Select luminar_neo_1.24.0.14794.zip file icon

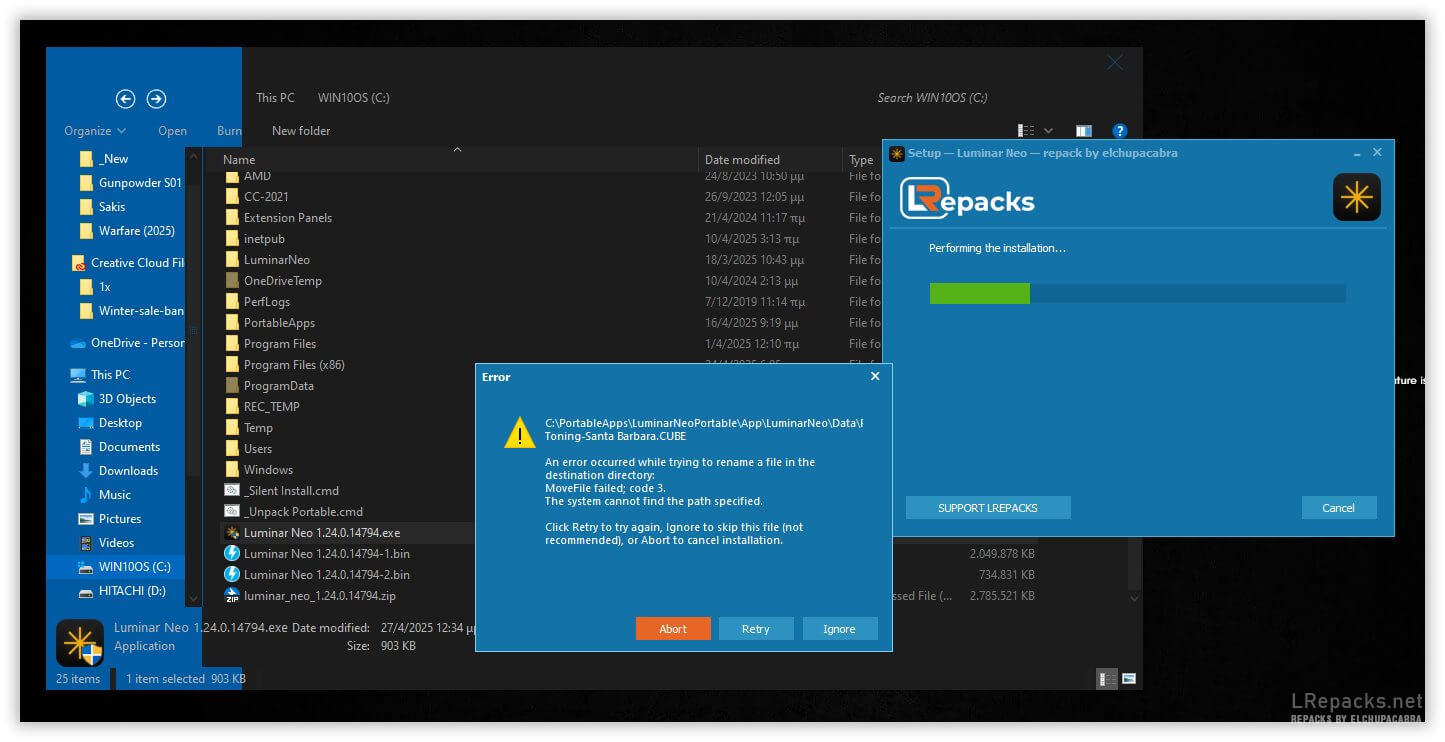point(232,596)
